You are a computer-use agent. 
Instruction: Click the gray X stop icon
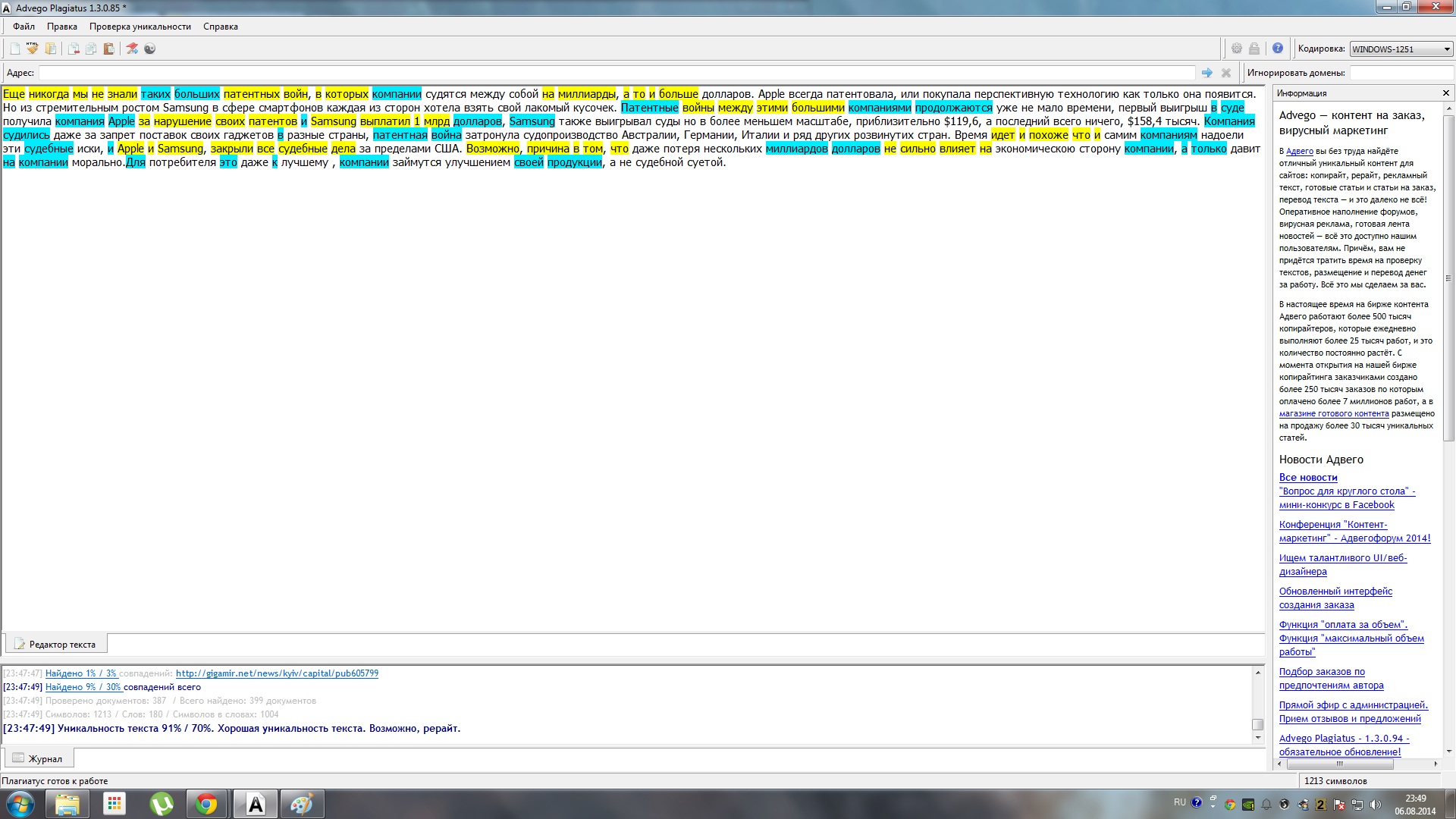(1225, 73)
